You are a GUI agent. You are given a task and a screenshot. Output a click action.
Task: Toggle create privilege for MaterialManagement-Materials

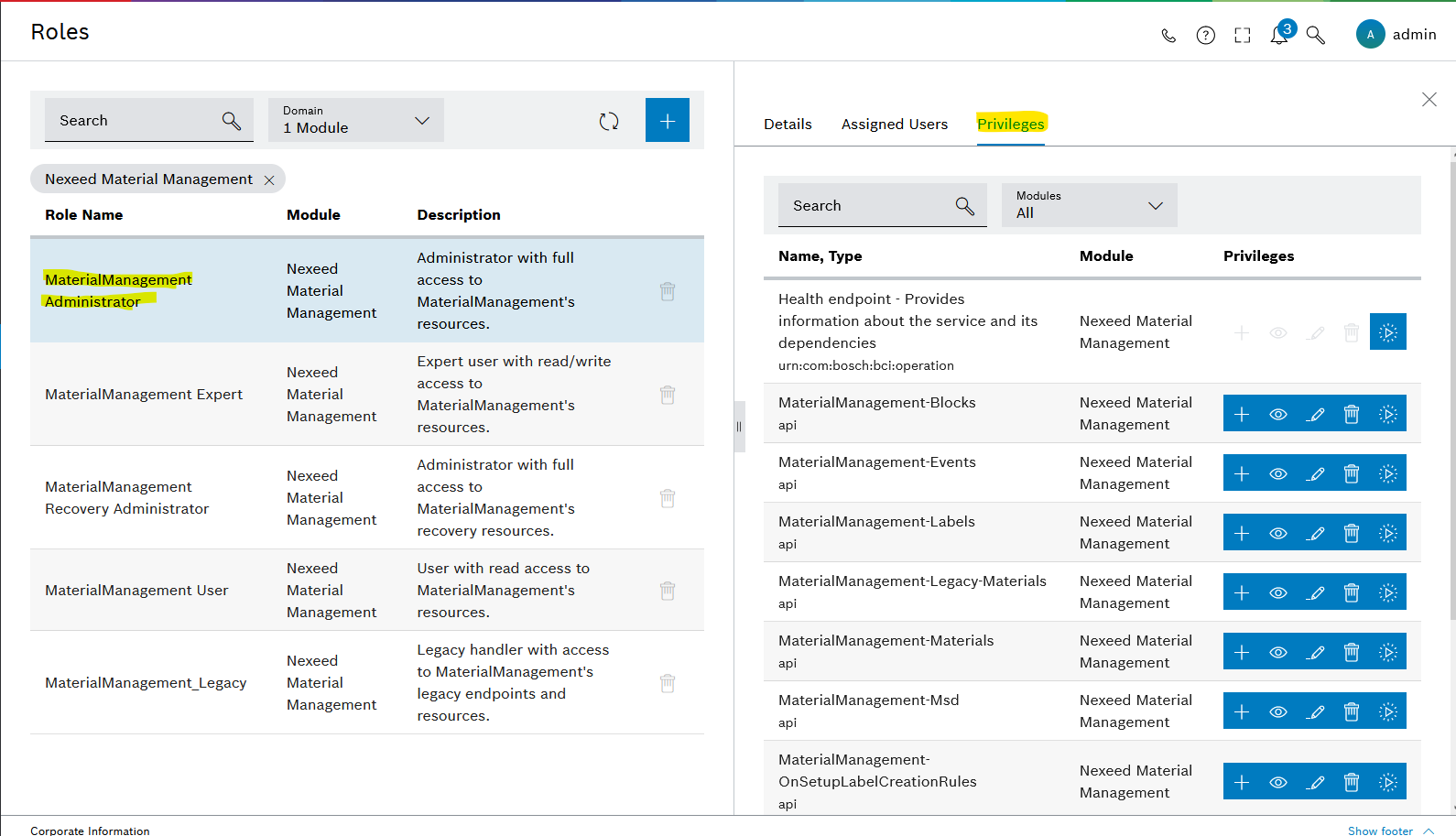pyautogui.click(x=1242, y=652)
